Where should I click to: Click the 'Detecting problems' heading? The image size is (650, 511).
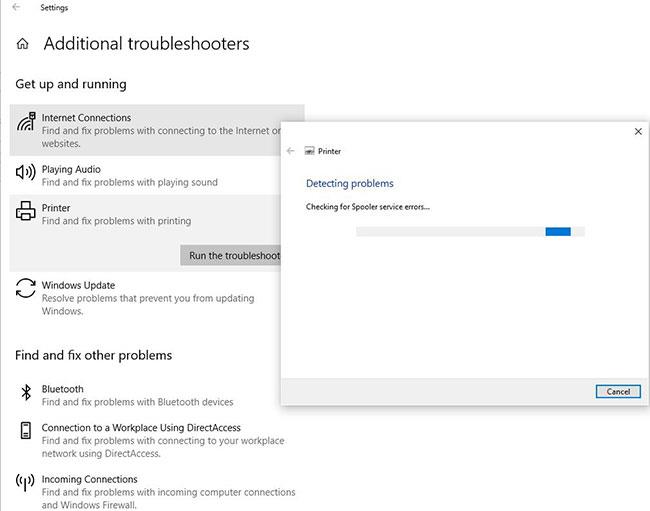pyautogui.click(x=349, y=184)
